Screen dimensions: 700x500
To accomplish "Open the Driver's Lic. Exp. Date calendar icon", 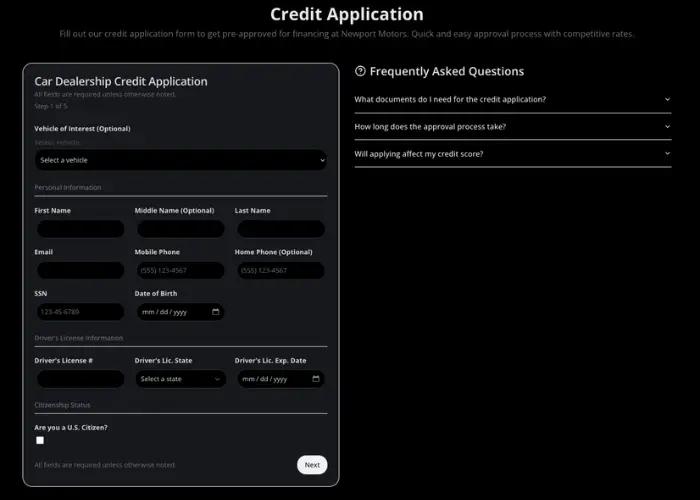I will coord(316,379).
